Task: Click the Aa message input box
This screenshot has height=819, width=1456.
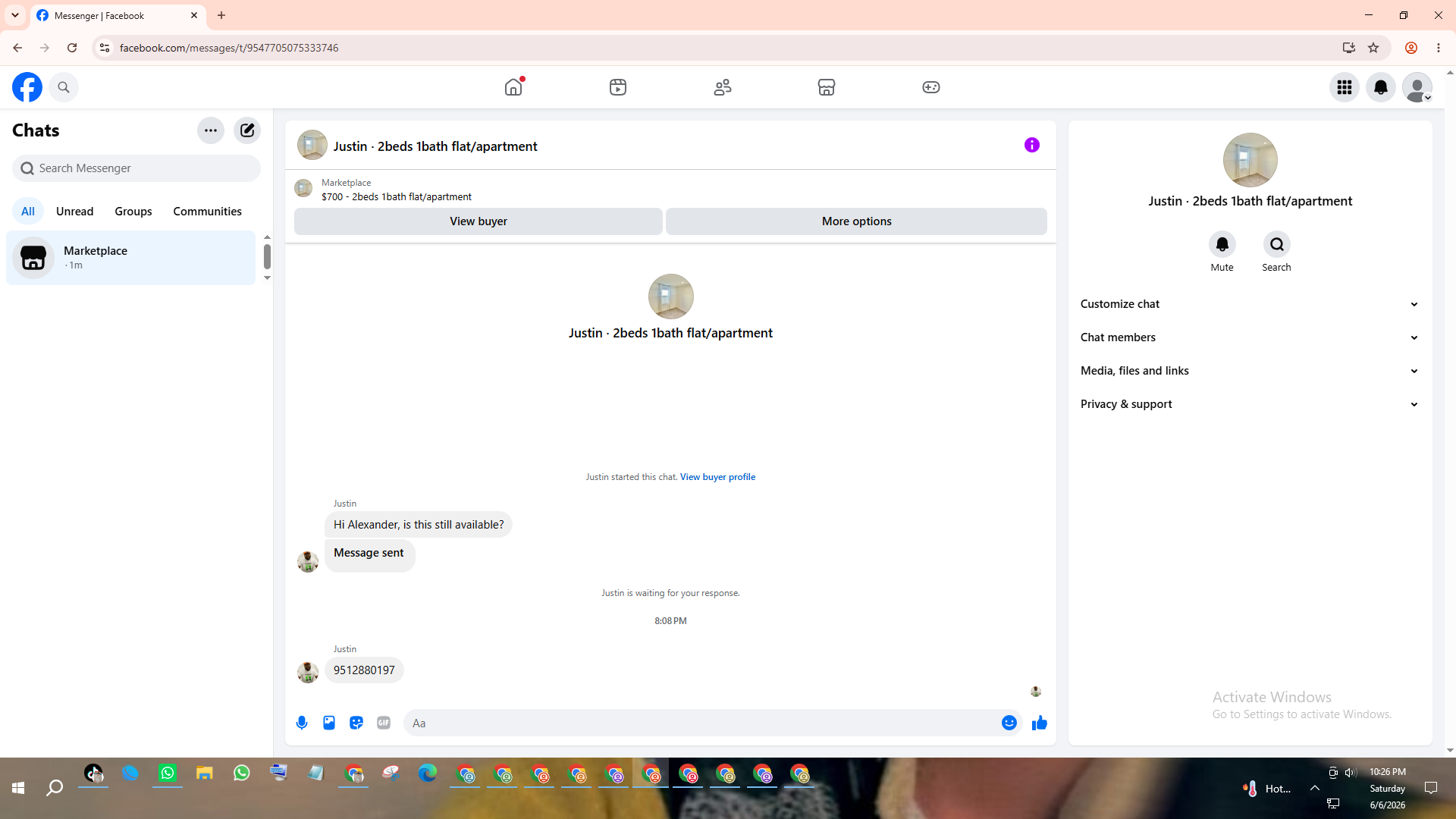Action: tap(701, 723)
